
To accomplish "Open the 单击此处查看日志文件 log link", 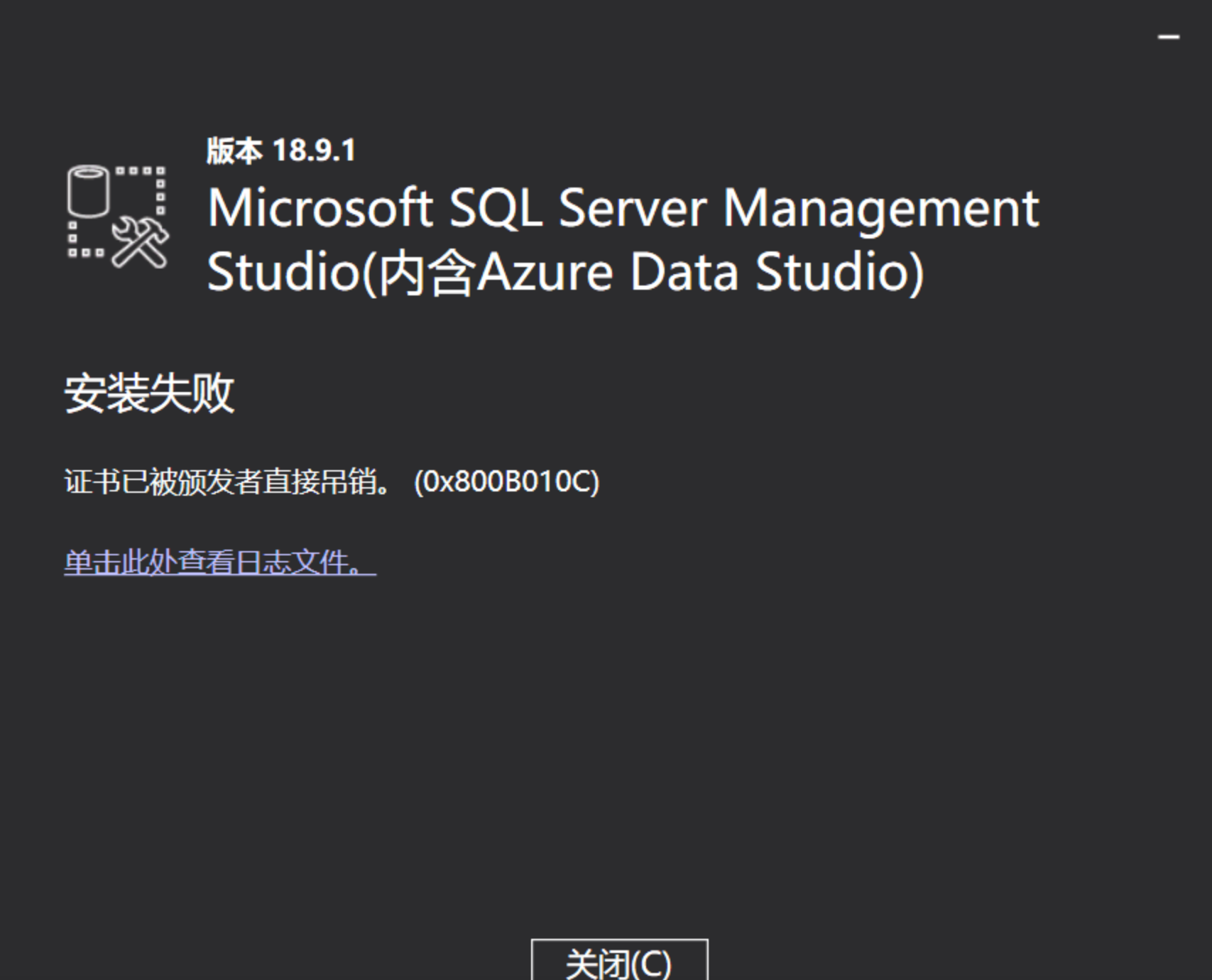I will (220, 562).
